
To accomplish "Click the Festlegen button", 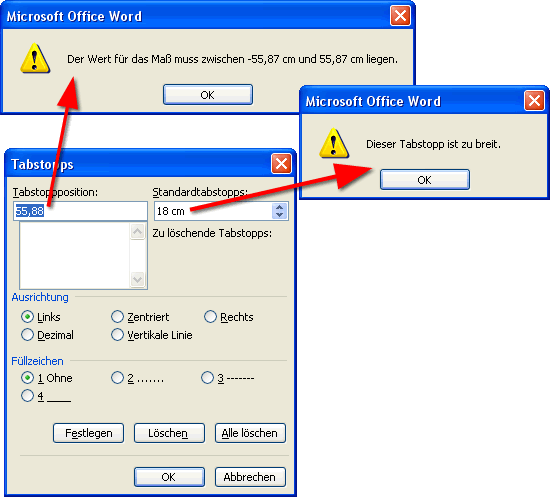I will pyautogui.click(x=88, y=433).
